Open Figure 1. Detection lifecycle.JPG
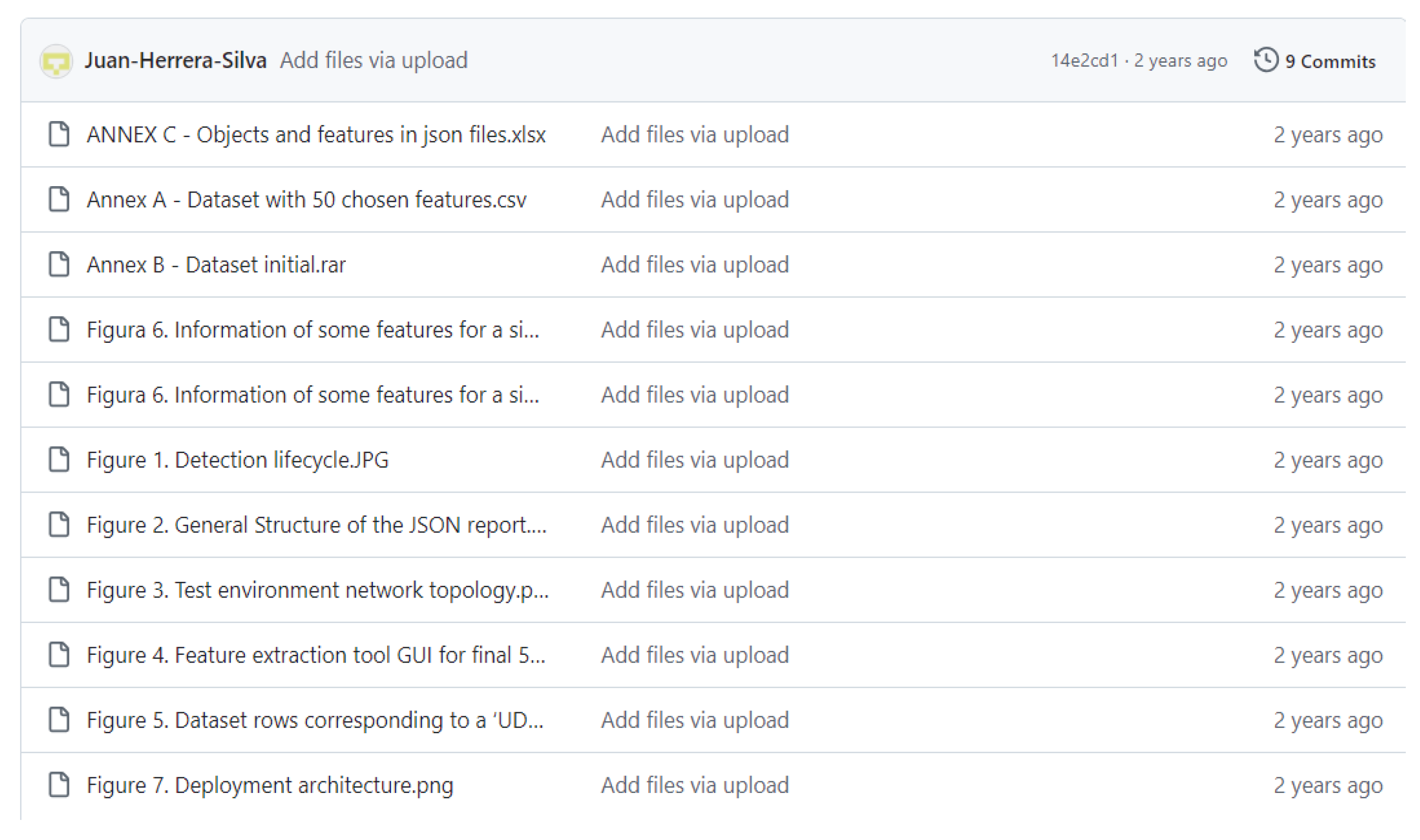This screenshot has height=840, width=1420. pyautogui.click(x=237, y=460)
